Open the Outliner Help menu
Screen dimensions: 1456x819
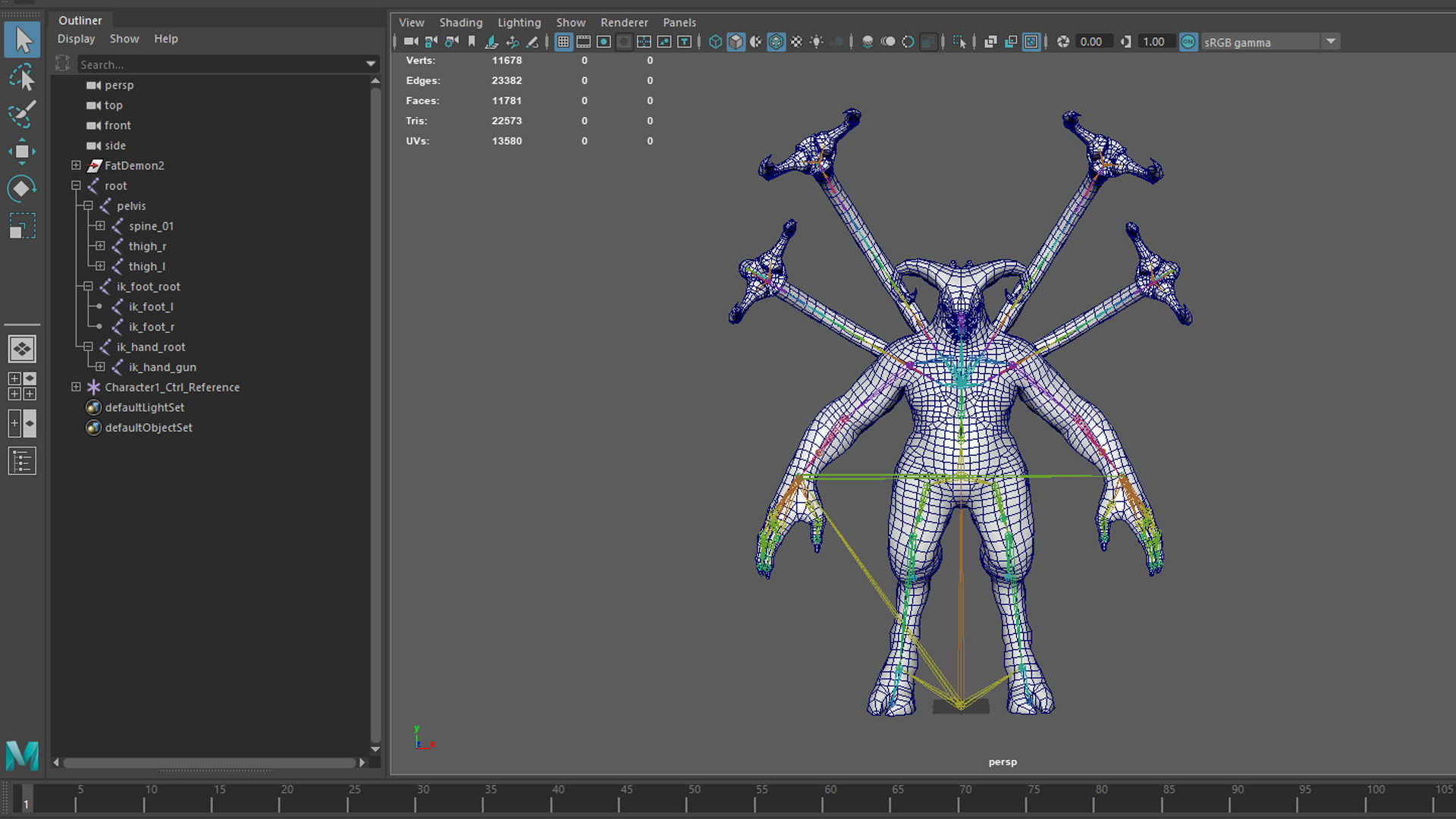[x=165, y=39]
